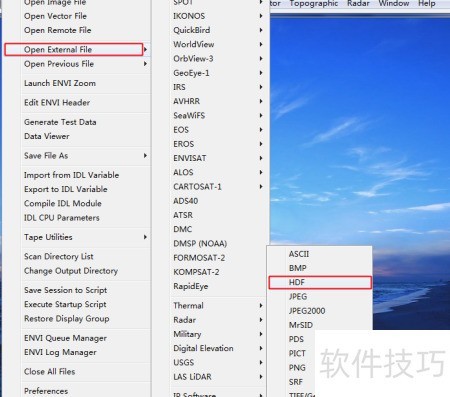Select Save Session to Script
Screen dimensions: 450x397
tap(65, 290)
